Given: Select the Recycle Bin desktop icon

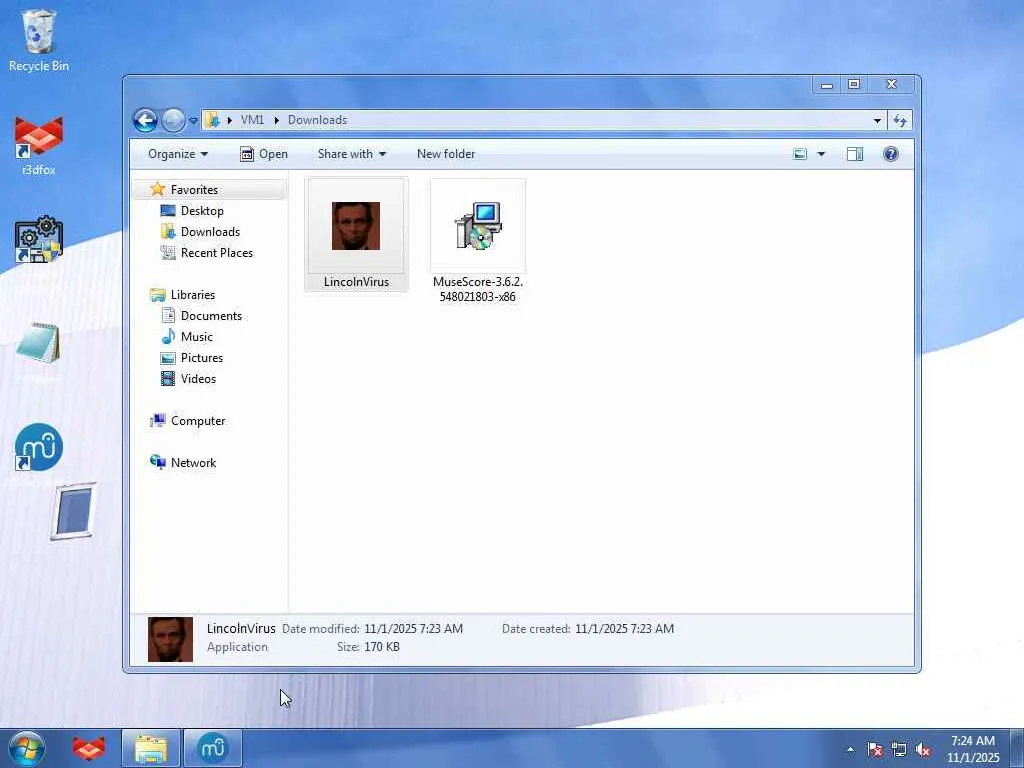Looking at the screenshot, I should (x=39, y=40).
